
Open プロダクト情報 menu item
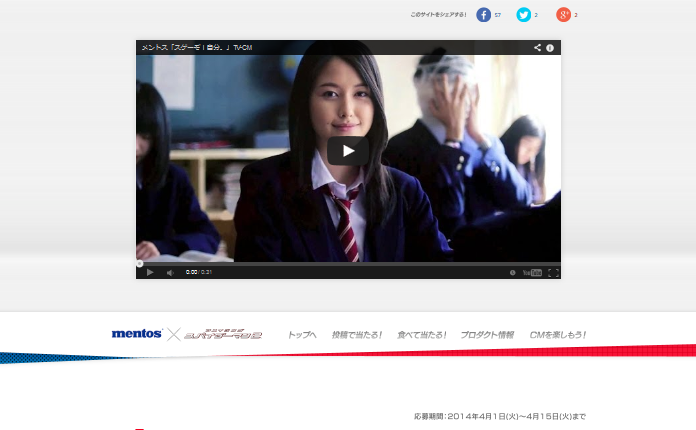pos(487,335)
